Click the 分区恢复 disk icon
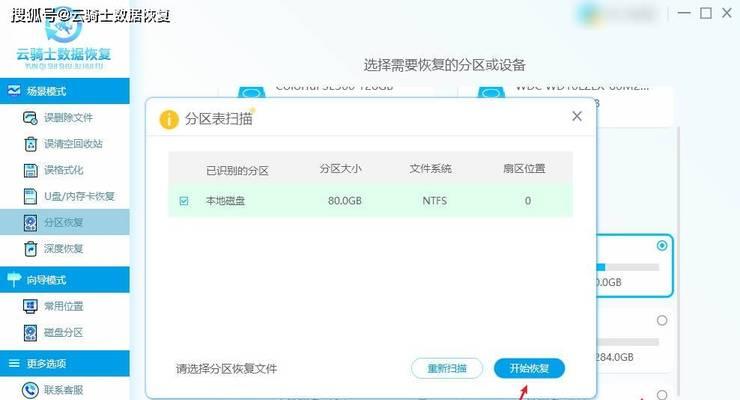The image size is (740, 400). pyautogui.click(x=30, y=223)
